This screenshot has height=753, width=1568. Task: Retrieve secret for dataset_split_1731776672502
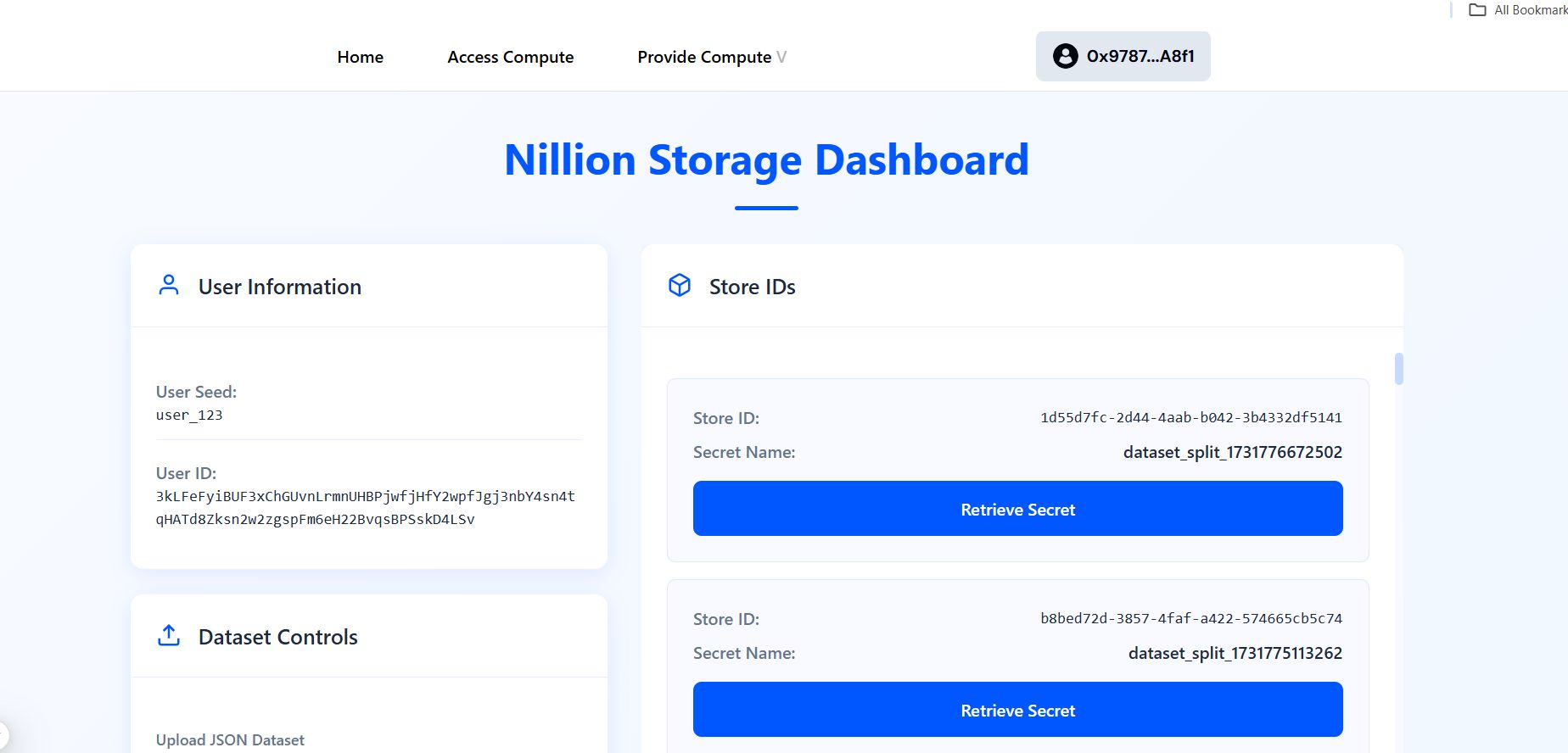(1017, 509)
